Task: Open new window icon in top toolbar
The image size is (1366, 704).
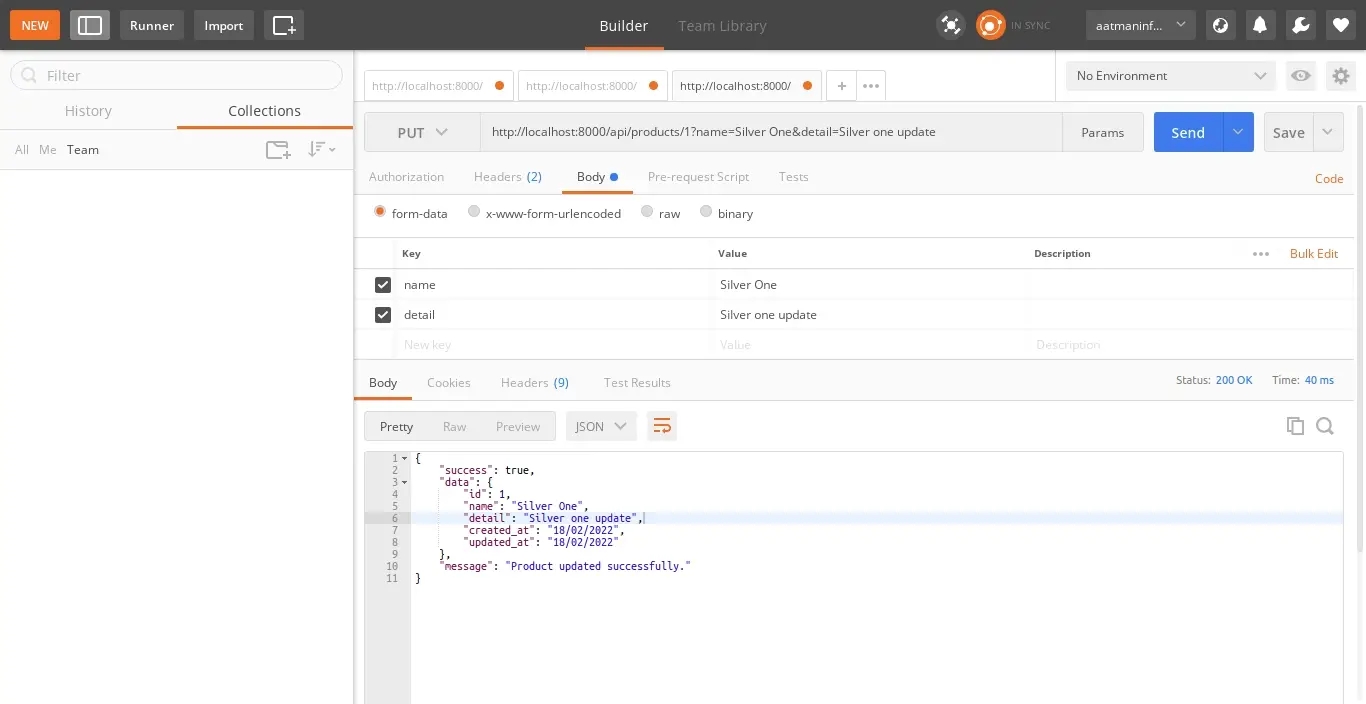Action: pos(284,25)
